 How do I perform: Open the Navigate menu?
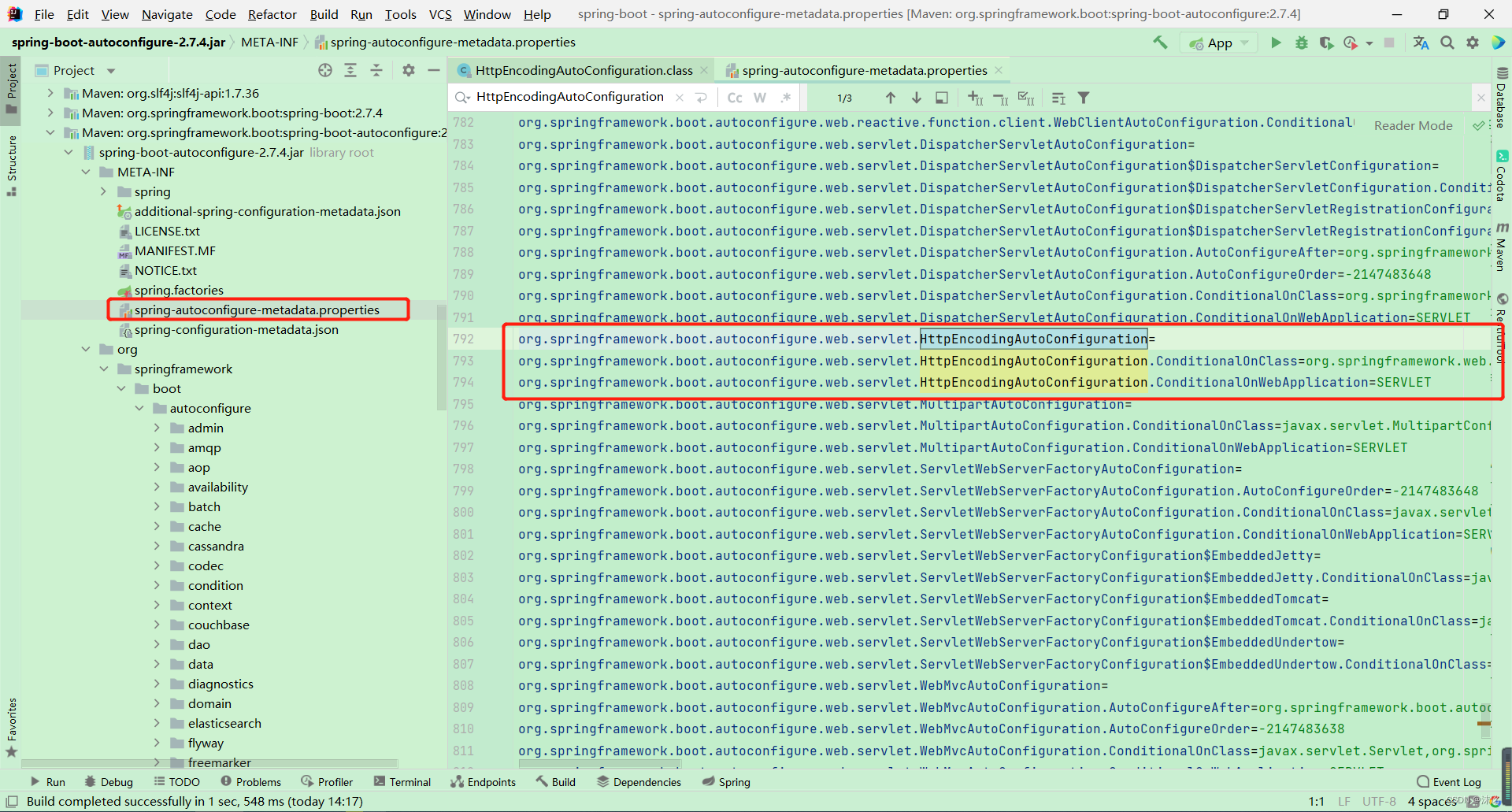coord(166,14)
